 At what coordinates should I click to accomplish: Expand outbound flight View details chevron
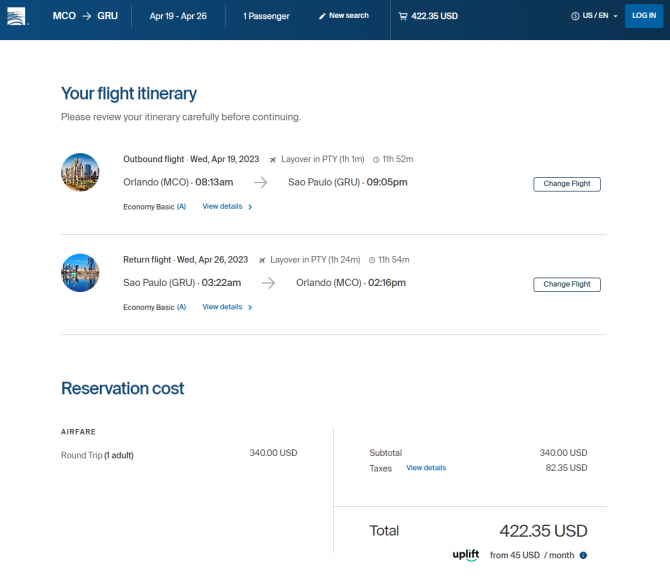tap(250, 207)
